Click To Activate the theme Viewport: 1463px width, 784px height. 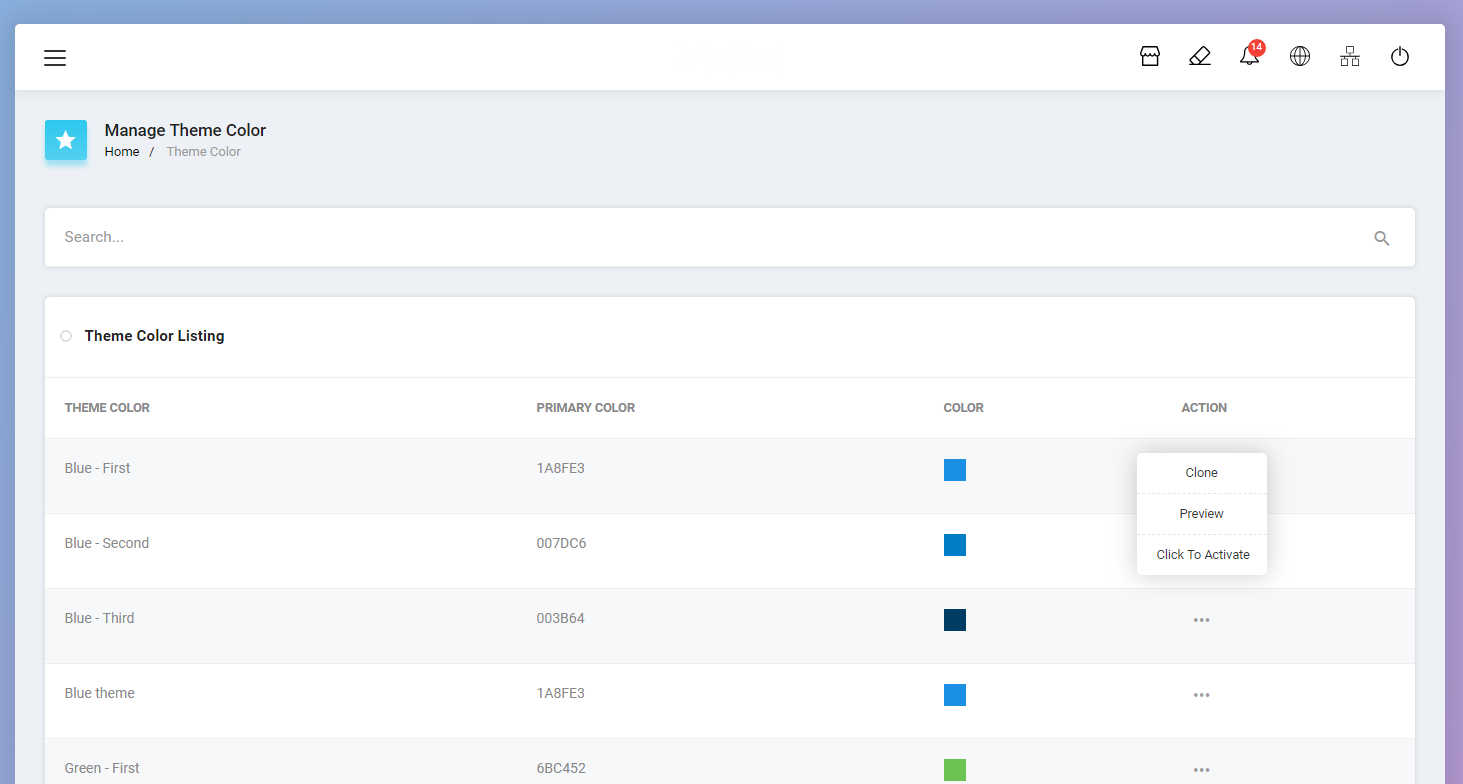coord(1201,554)
